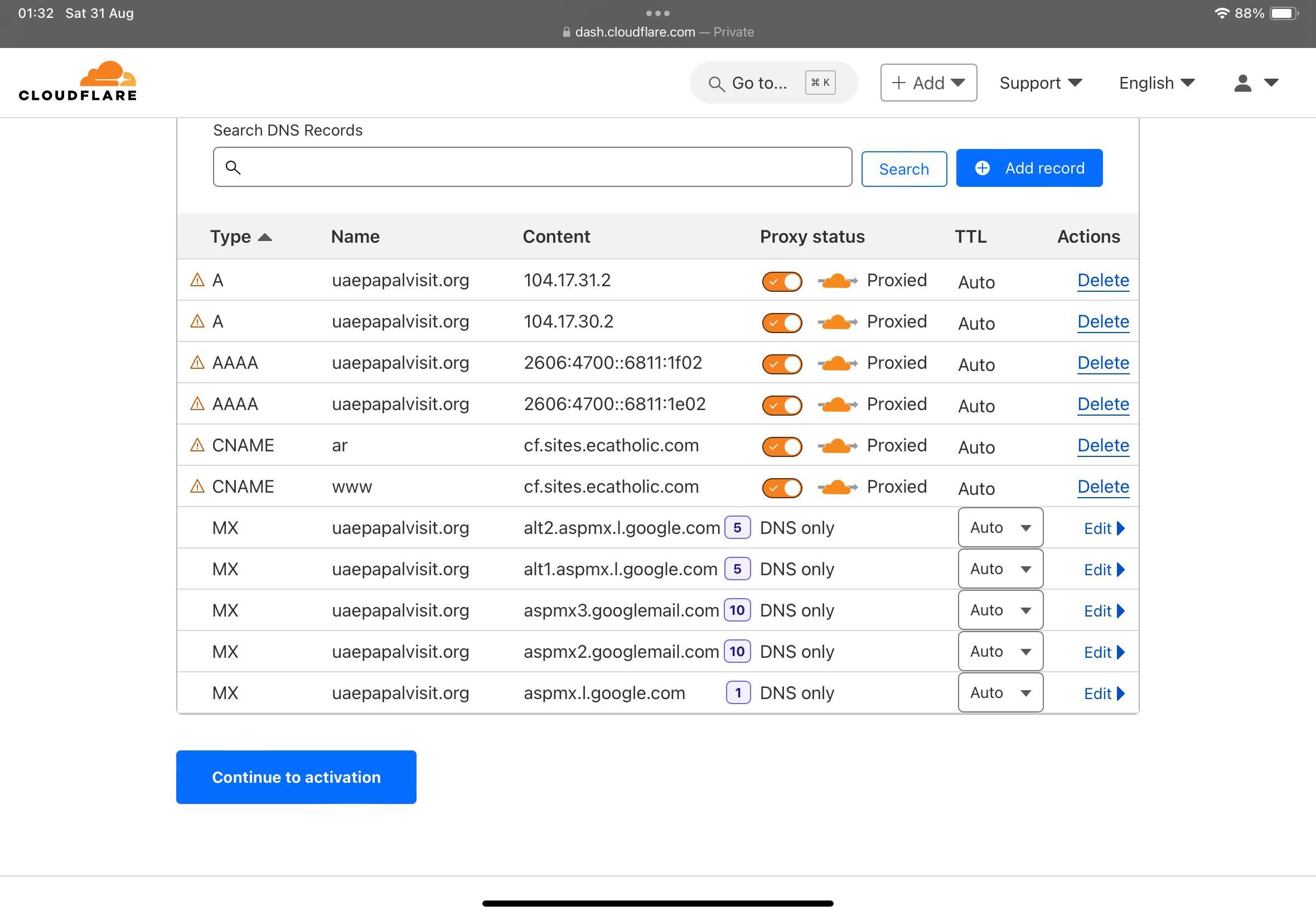This screenshot has width=1316, height=915.
Task: Toggle proxy off for 104.17.30.2 record
Action: (x=781, y=322)
